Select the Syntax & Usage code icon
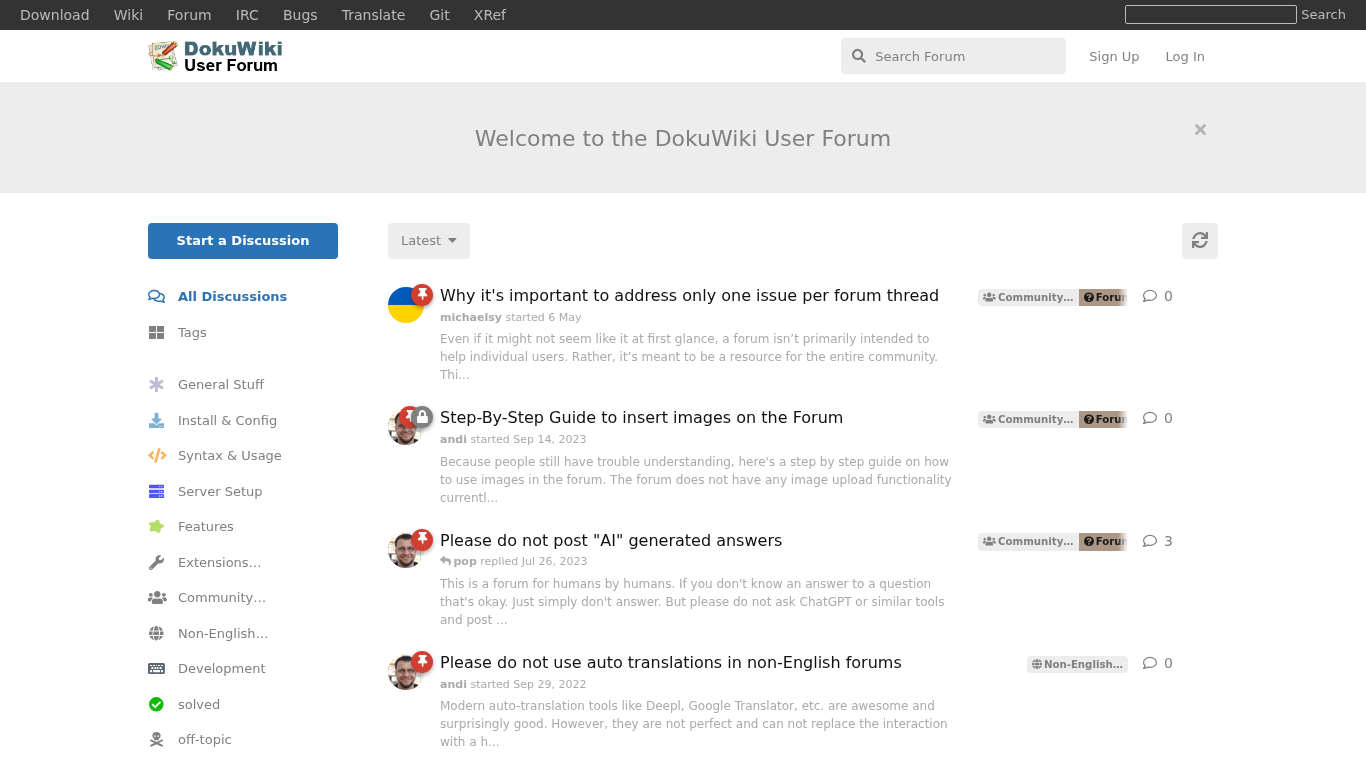 click(x=157, y=456)
